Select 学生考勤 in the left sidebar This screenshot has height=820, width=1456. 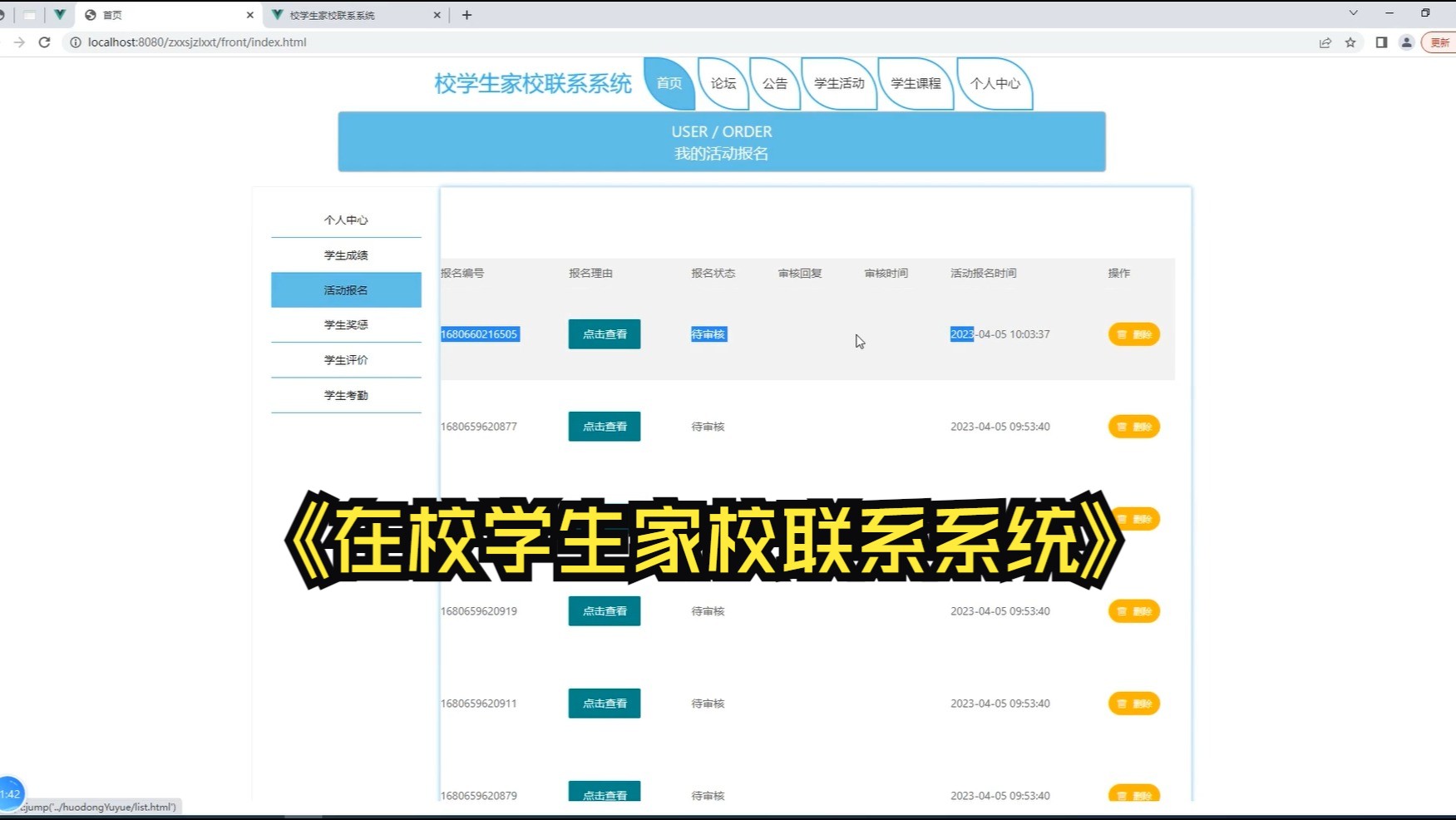pyautogui.click(x=346, y=395)
